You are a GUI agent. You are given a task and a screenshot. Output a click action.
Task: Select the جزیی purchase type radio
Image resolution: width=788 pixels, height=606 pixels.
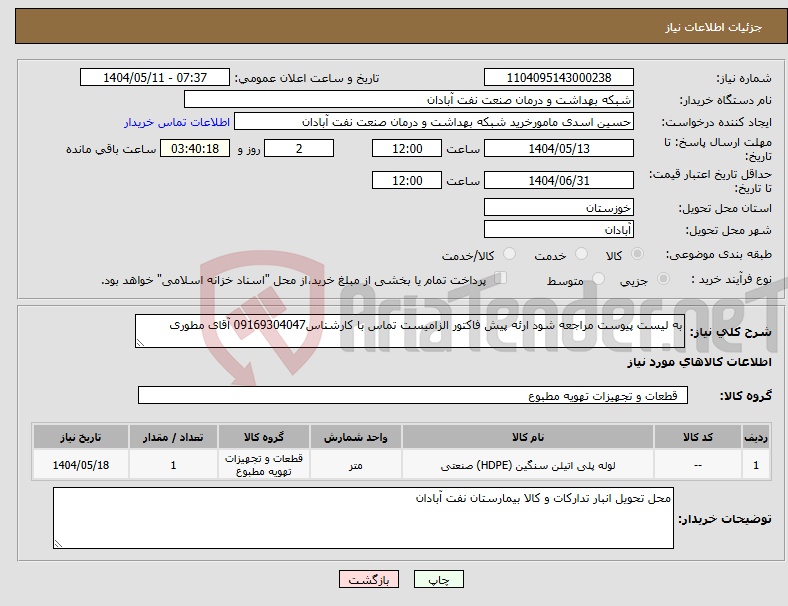(x=663, y=279)
